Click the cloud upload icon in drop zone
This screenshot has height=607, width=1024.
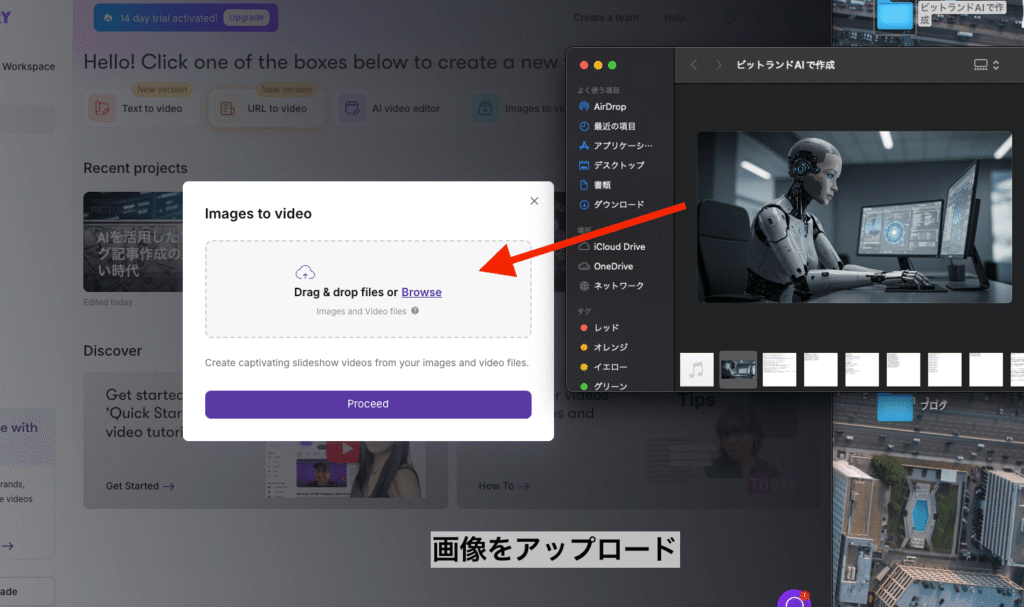coord(306,272)
